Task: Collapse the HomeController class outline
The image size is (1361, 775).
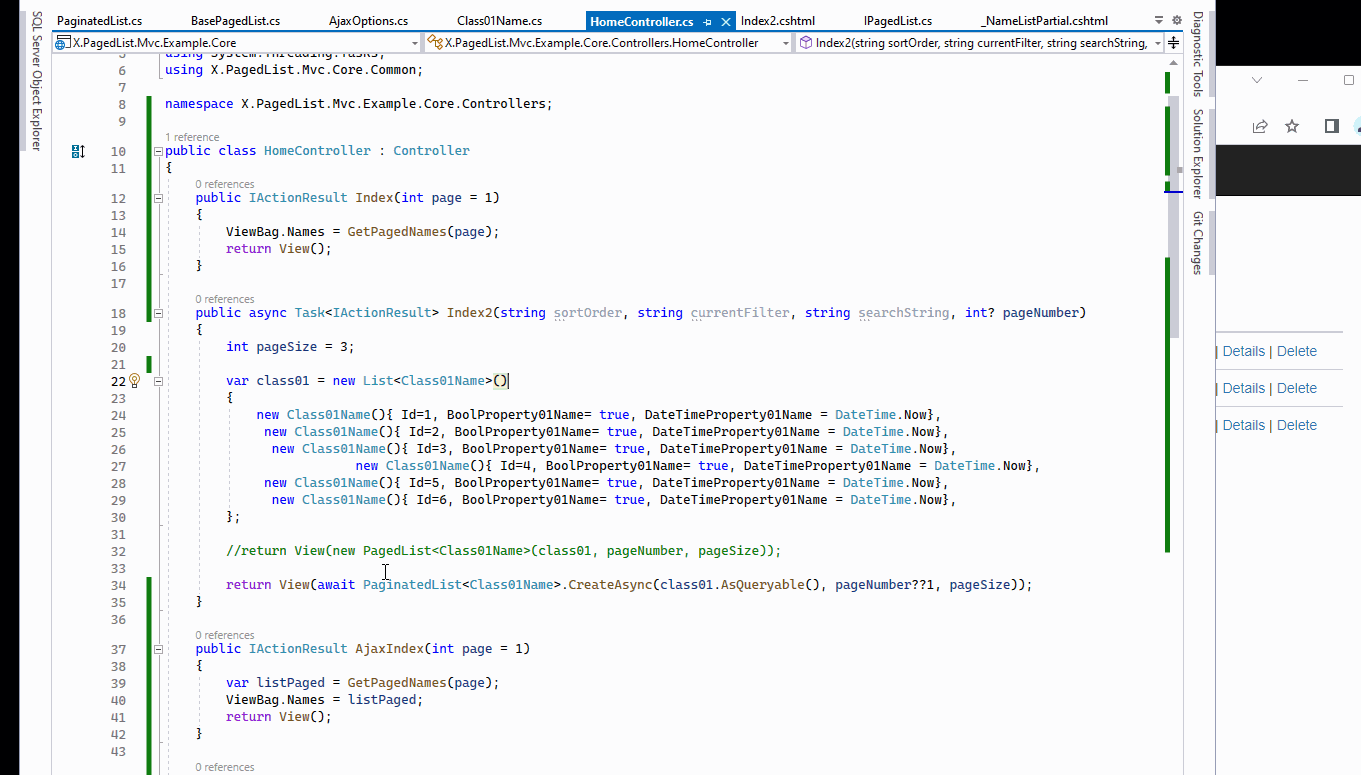Action: coord(158,151)
